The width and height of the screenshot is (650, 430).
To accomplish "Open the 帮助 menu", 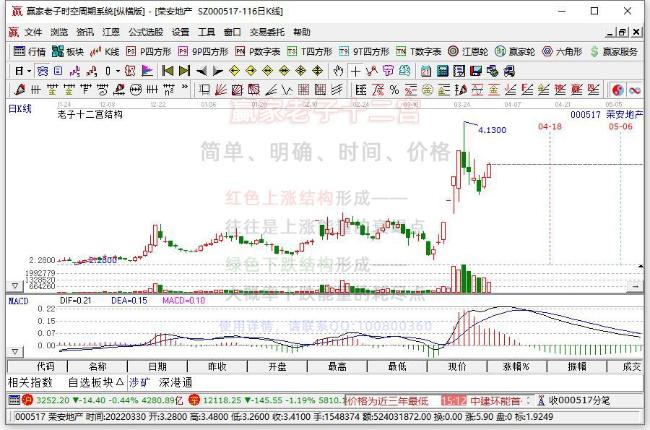I will (x=302, y=32).
